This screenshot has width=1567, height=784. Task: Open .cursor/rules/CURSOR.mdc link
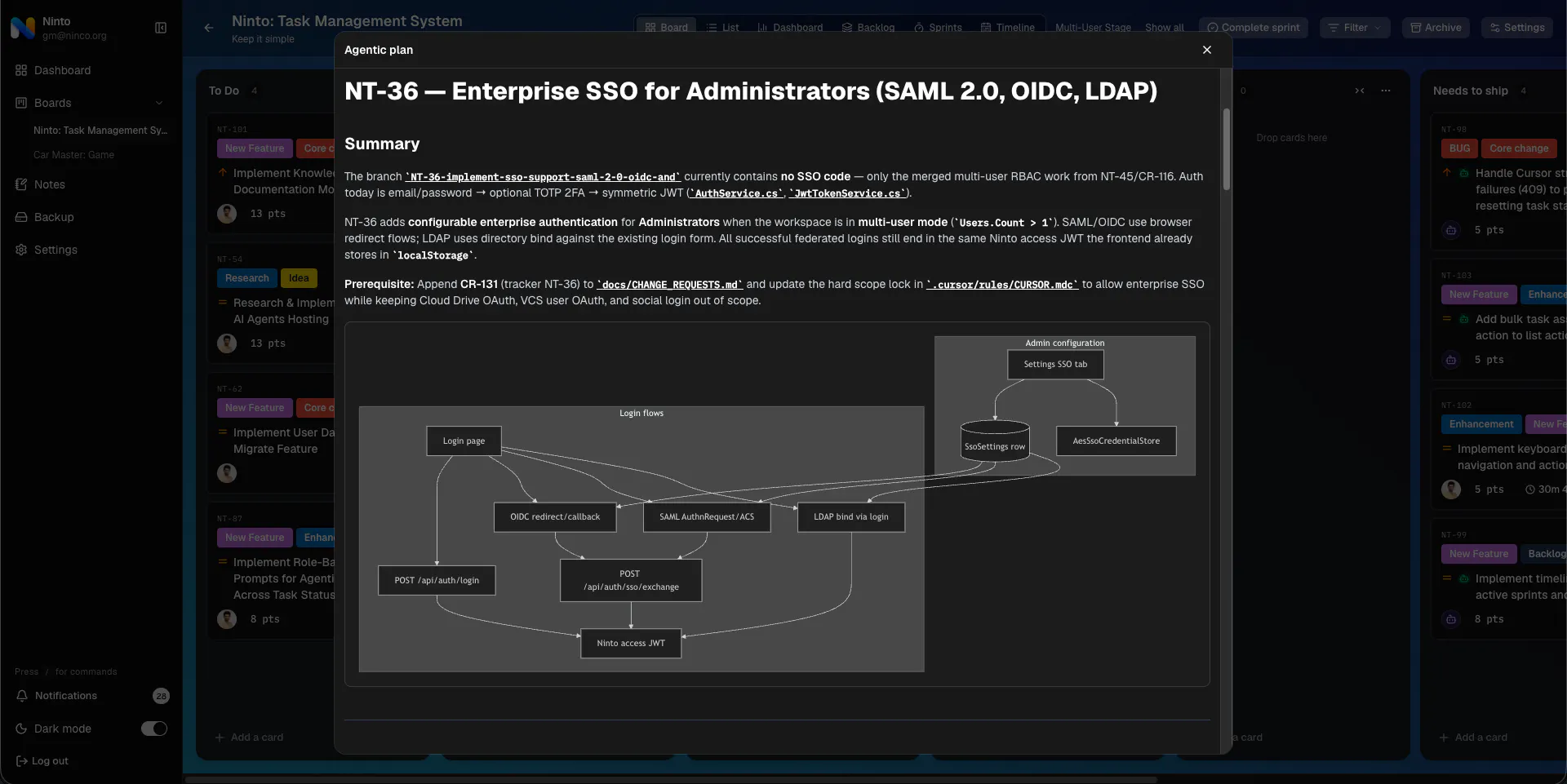point(1002,285)
